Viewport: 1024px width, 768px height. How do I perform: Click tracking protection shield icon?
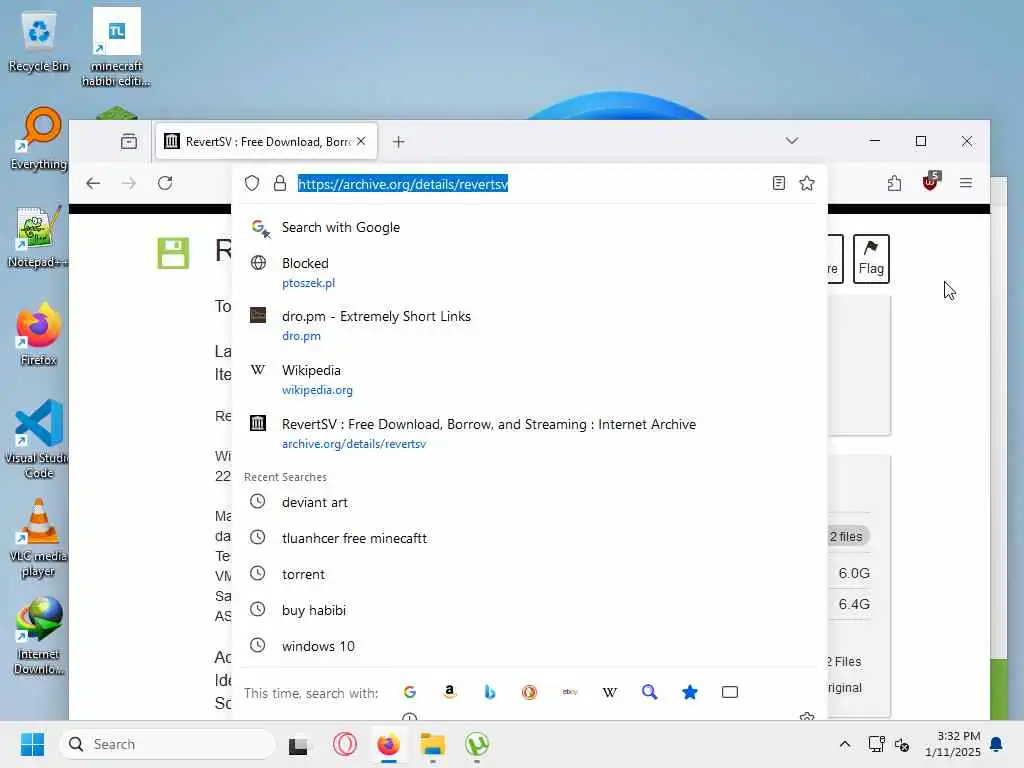[252, 184]
